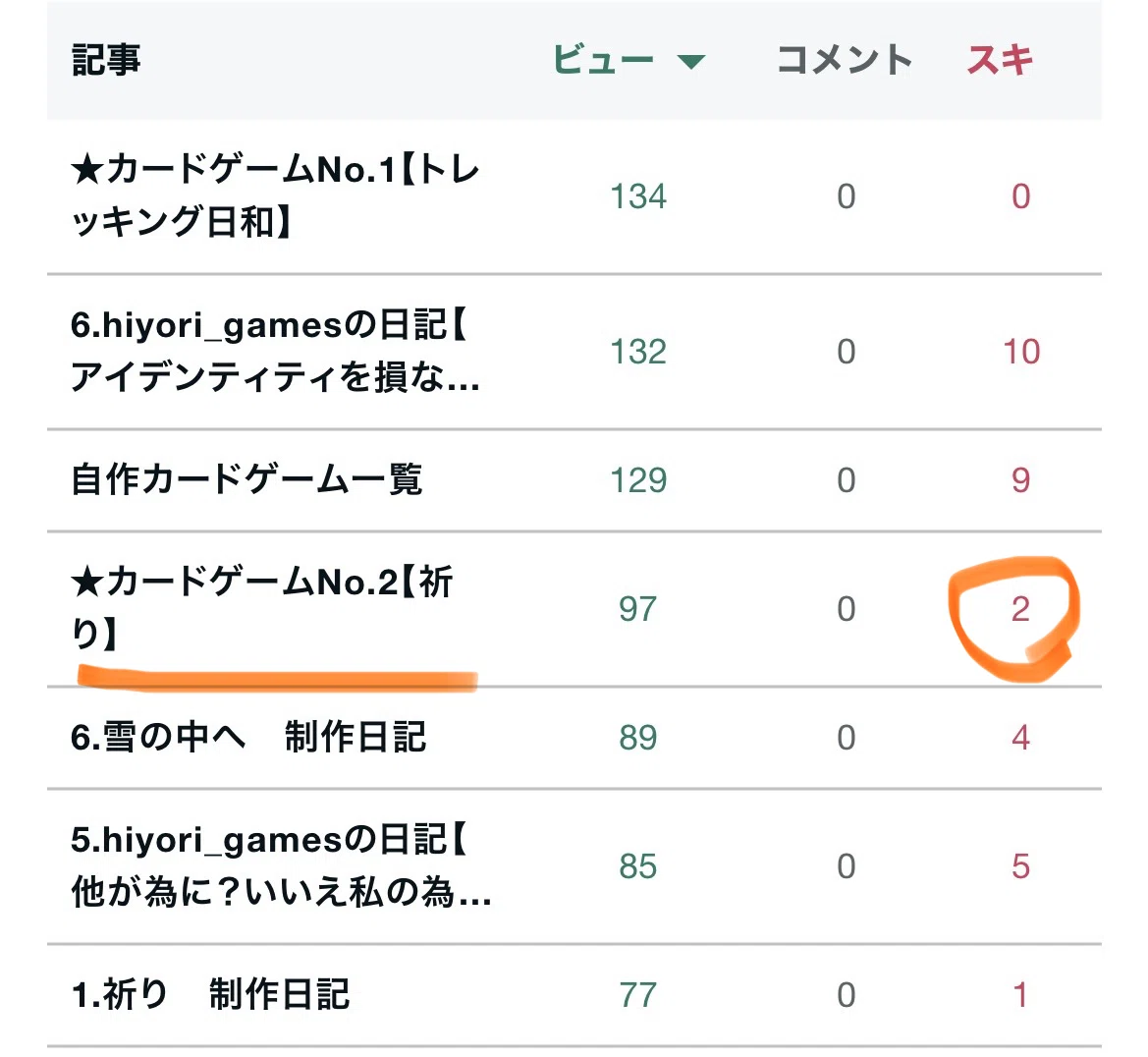Viewport: 1148px width, 1057px height.
Task: Open article ★カードゲームNo.2【祈り】
Action: coord(262,609)
